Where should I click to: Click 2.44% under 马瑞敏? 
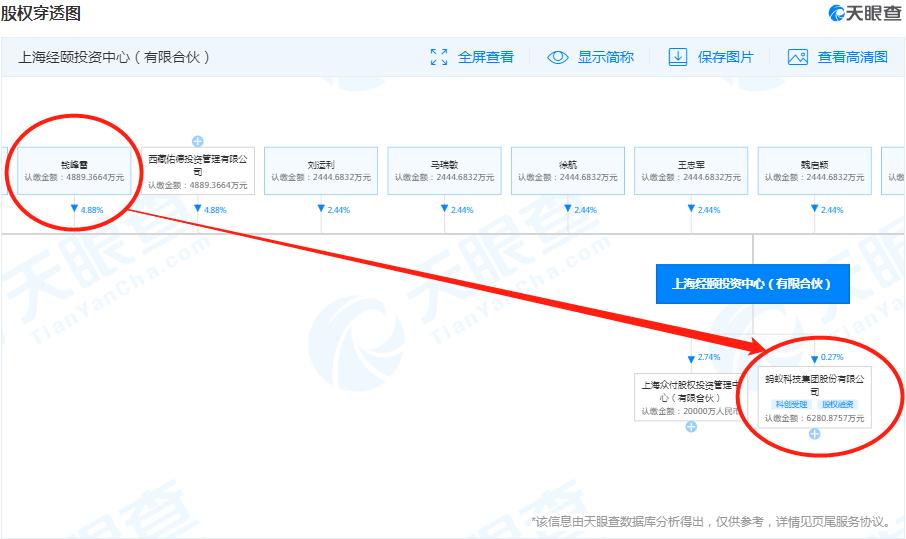pyautogui.click(x=462, y=210)
